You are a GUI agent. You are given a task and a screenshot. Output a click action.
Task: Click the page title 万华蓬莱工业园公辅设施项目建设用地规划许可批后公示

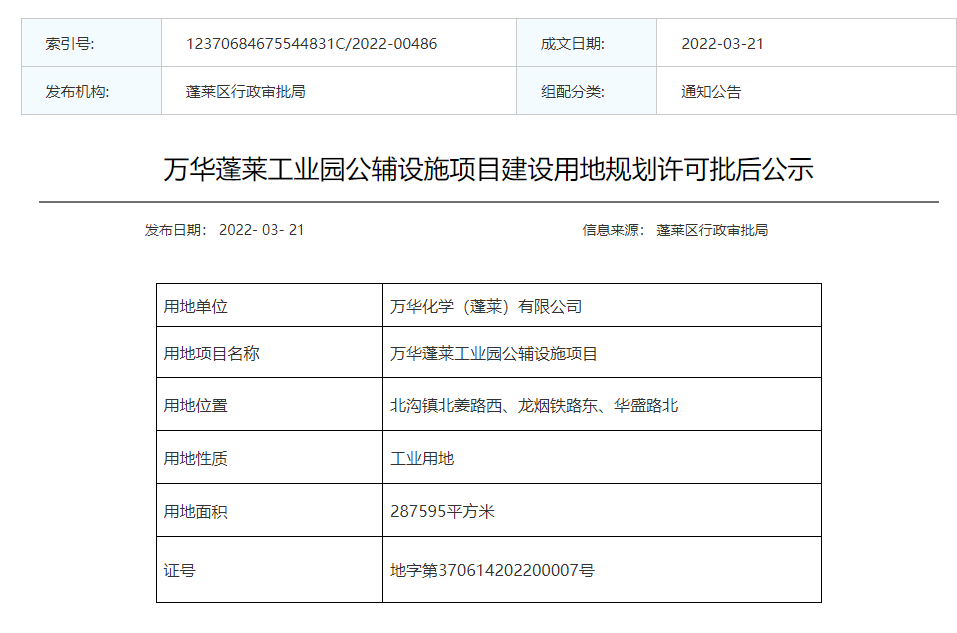pos(488,169)
